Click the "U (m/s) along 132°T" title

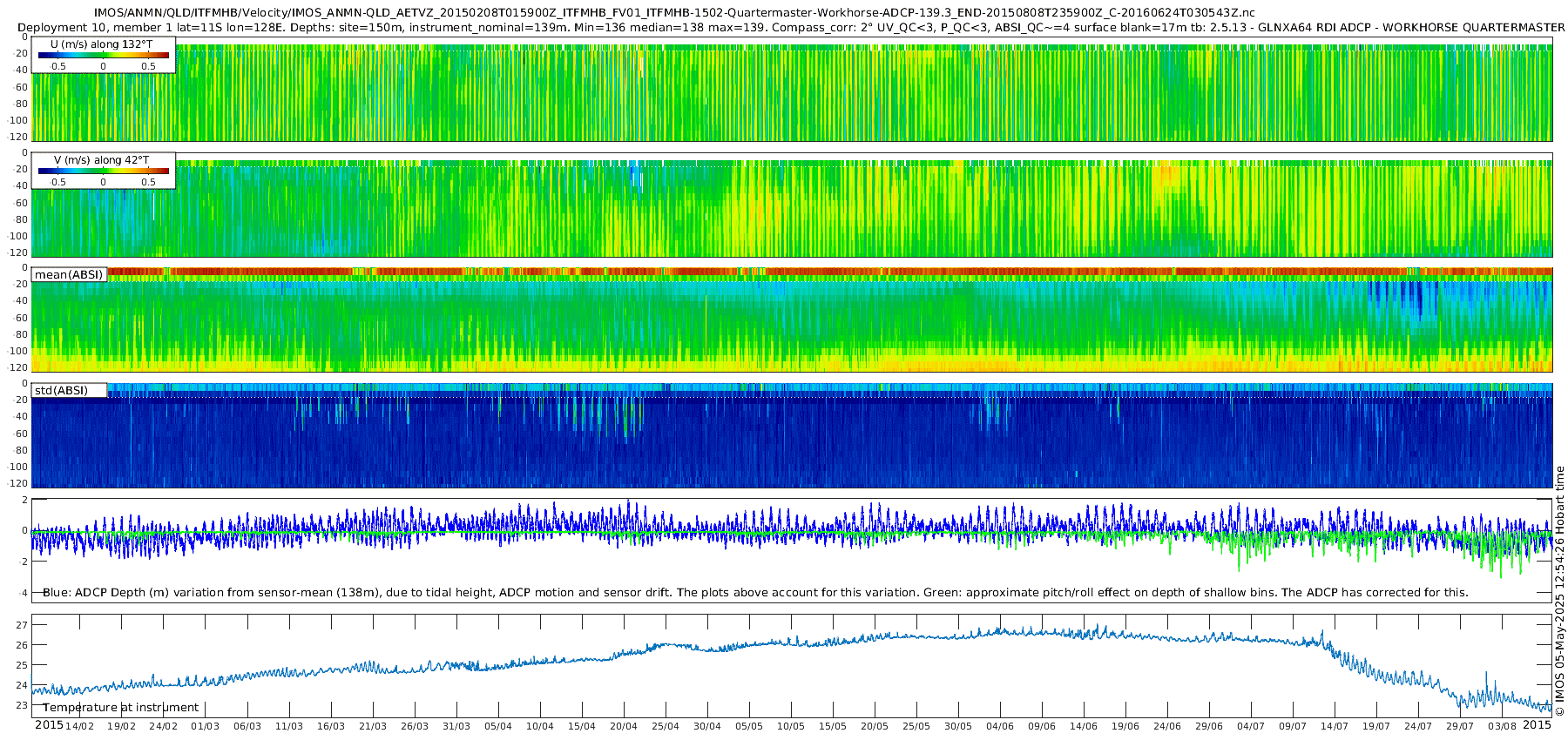(101, 44)
